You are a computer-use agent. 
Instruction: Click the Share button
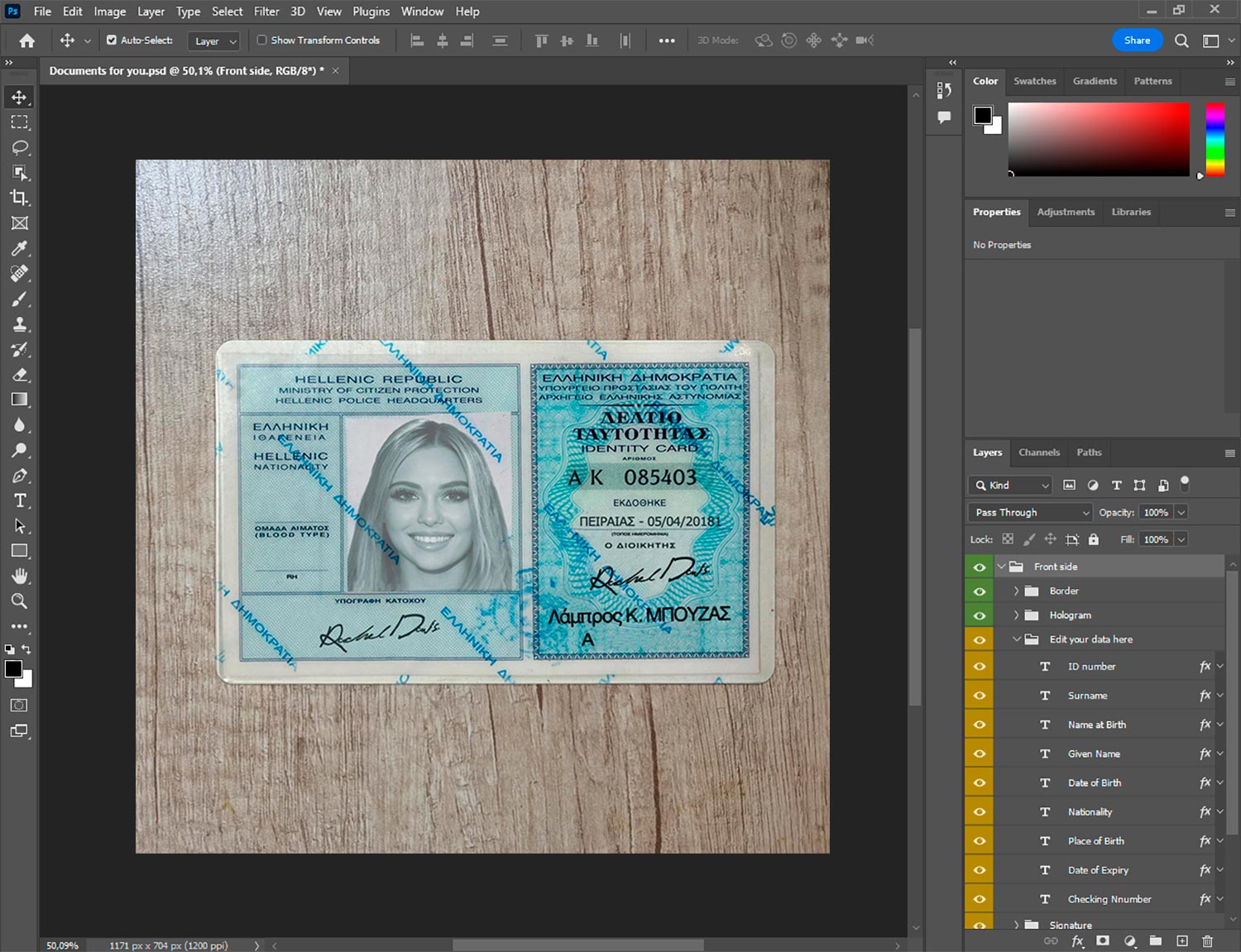[1137, 40]
